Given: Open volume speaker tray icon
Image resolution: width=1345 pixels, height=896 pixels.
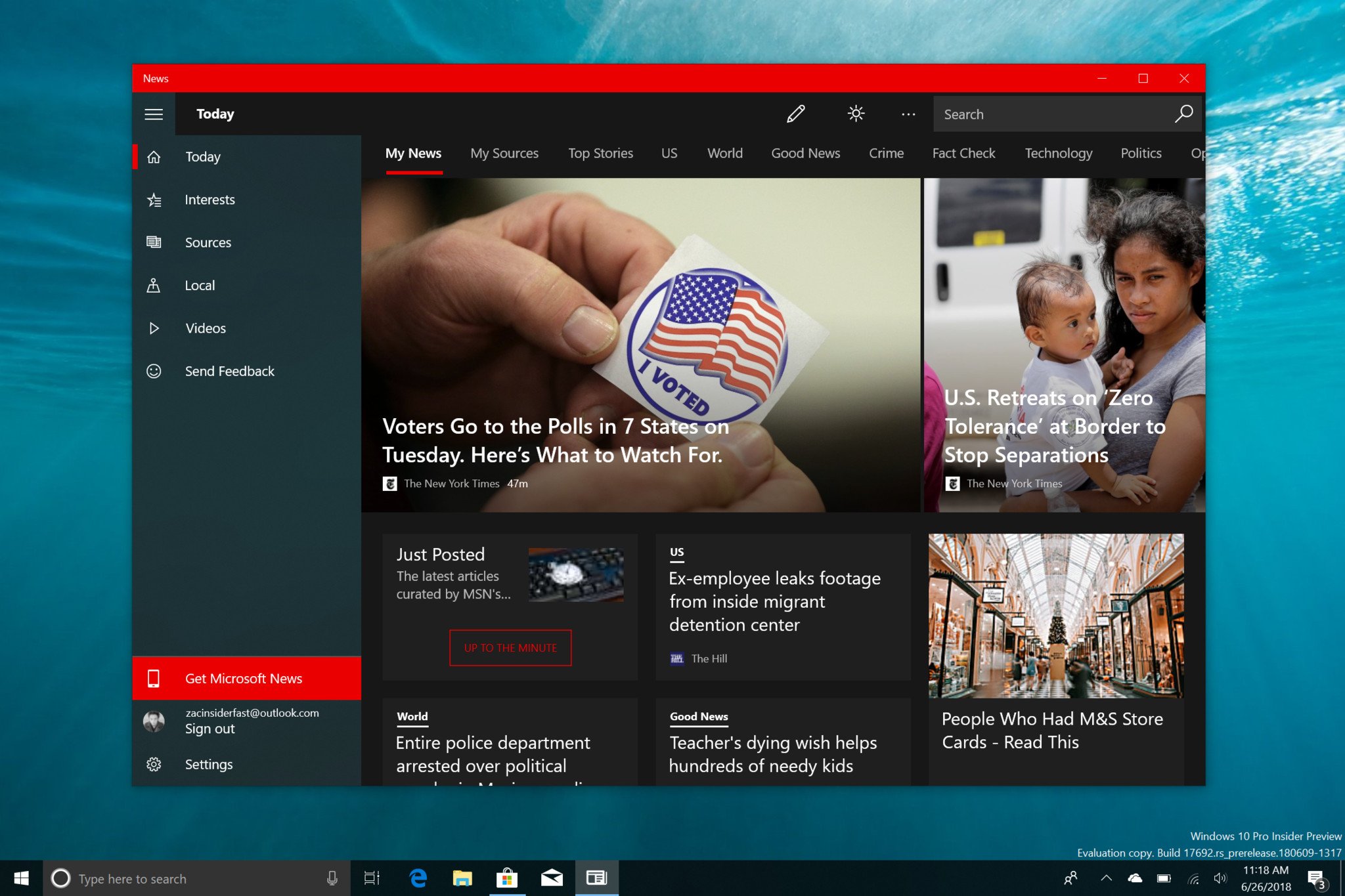Looking at the screenshot, I should (1220, 878).
